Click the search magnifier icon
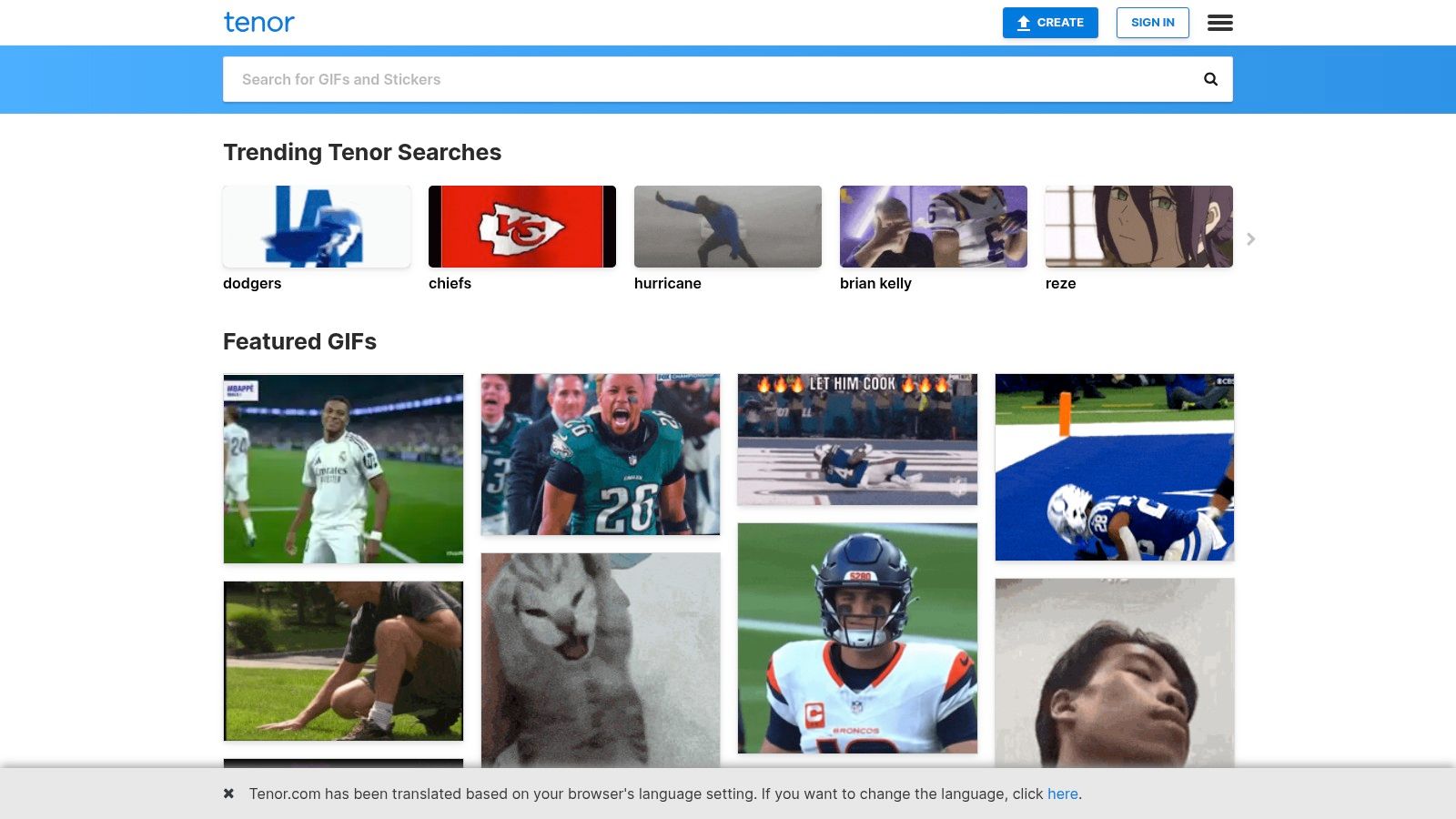Viewport: 1456px width, 819px height. tap(1210, 79)
